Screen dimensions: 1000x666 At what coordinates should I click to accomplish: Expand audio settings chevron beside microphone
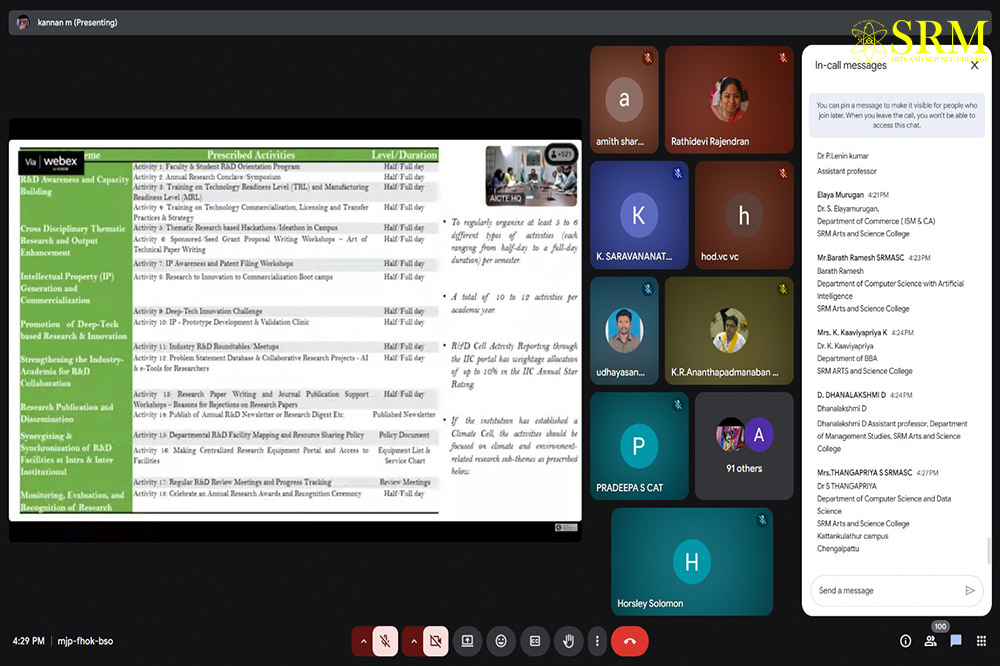pos(362,640)
